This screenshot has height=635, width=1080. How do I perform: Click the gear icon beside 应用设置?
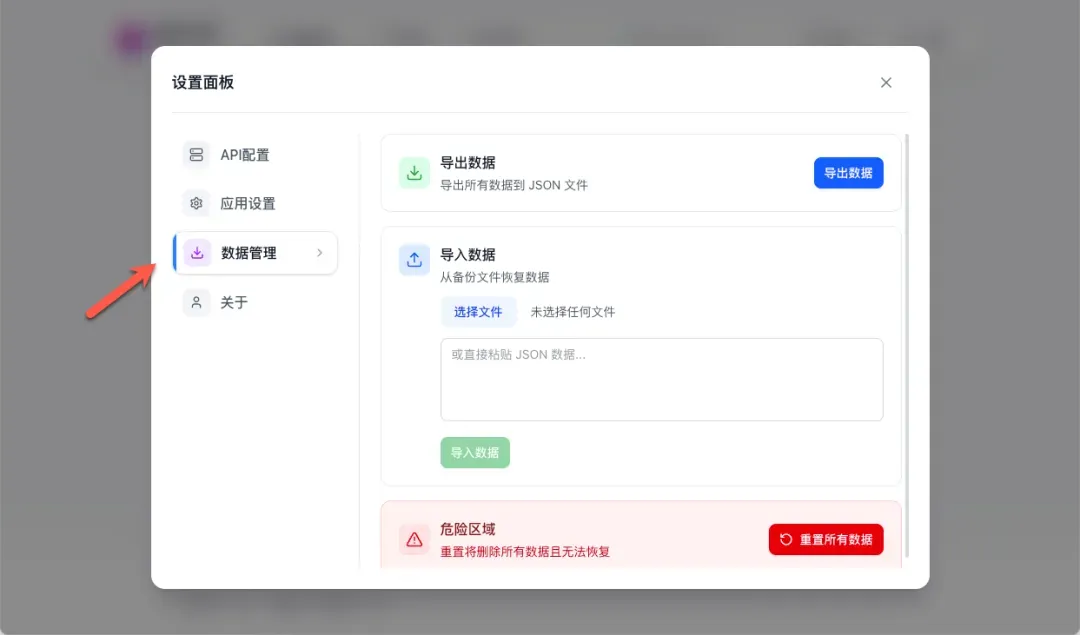[x=196, y=204]
